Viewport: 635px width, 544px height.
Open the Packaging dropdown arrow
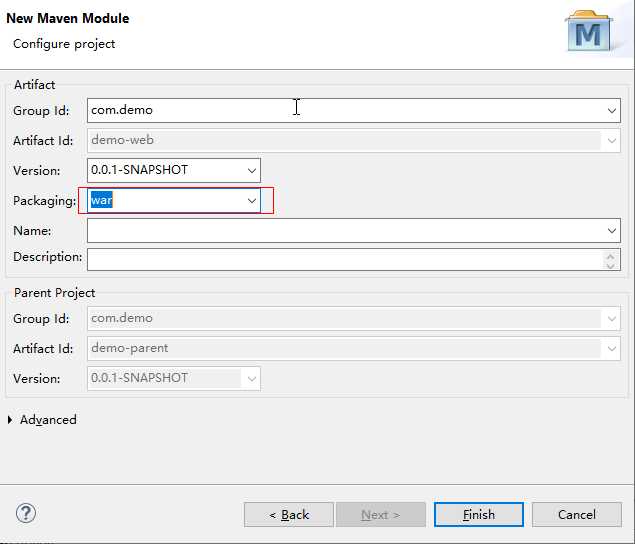[x=252, y=201]
